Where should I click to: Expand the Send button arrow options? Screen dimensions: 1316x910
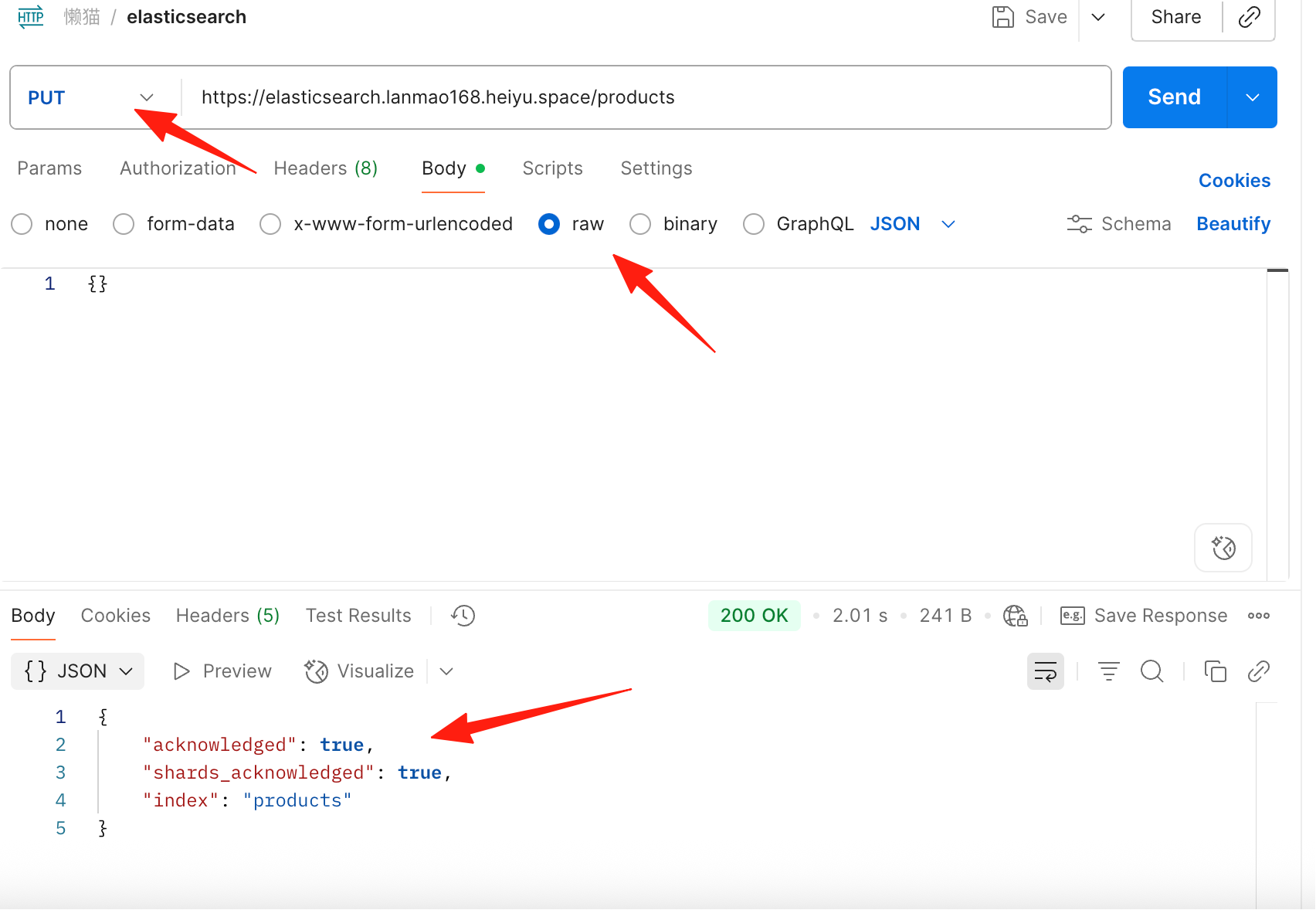click(x=1253, y=97)
